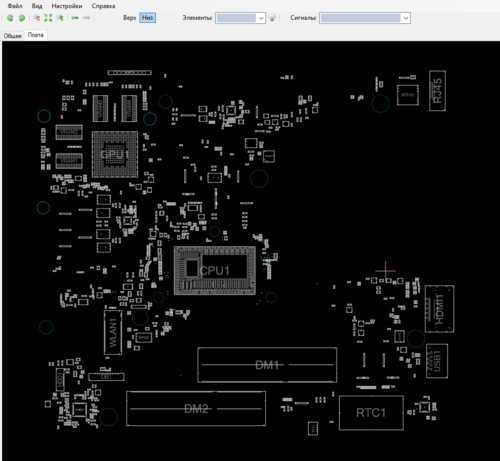500x461 pixels.
Task: Click the green four-corner fit-to-screen icon
Action: (48, 18)
